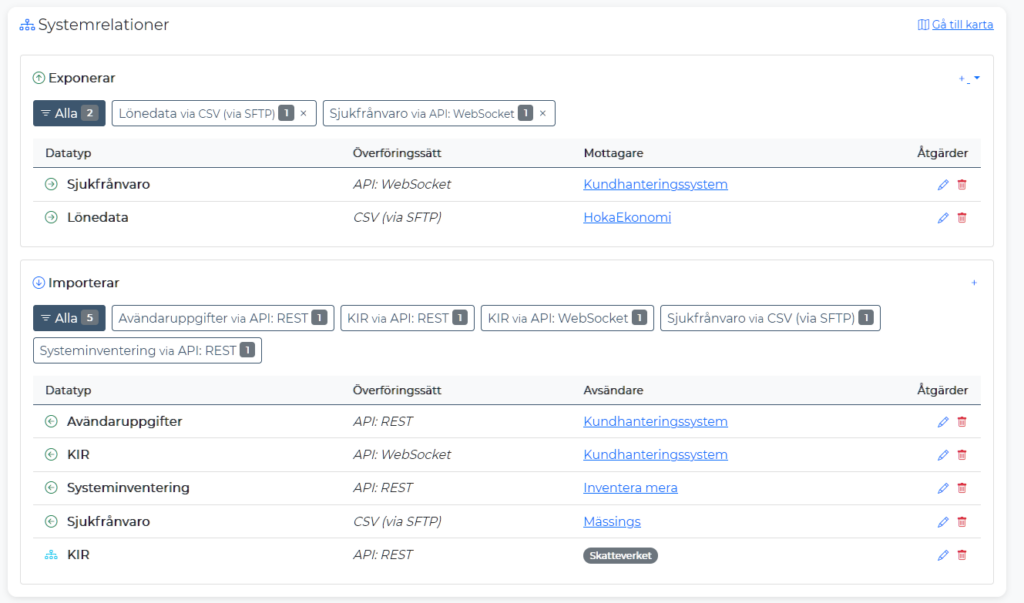Image resolution: width=1024 pixels, height=603 pixels.
Task: Edit the KIR Skatteverket relation
Action: click(943, 555)
